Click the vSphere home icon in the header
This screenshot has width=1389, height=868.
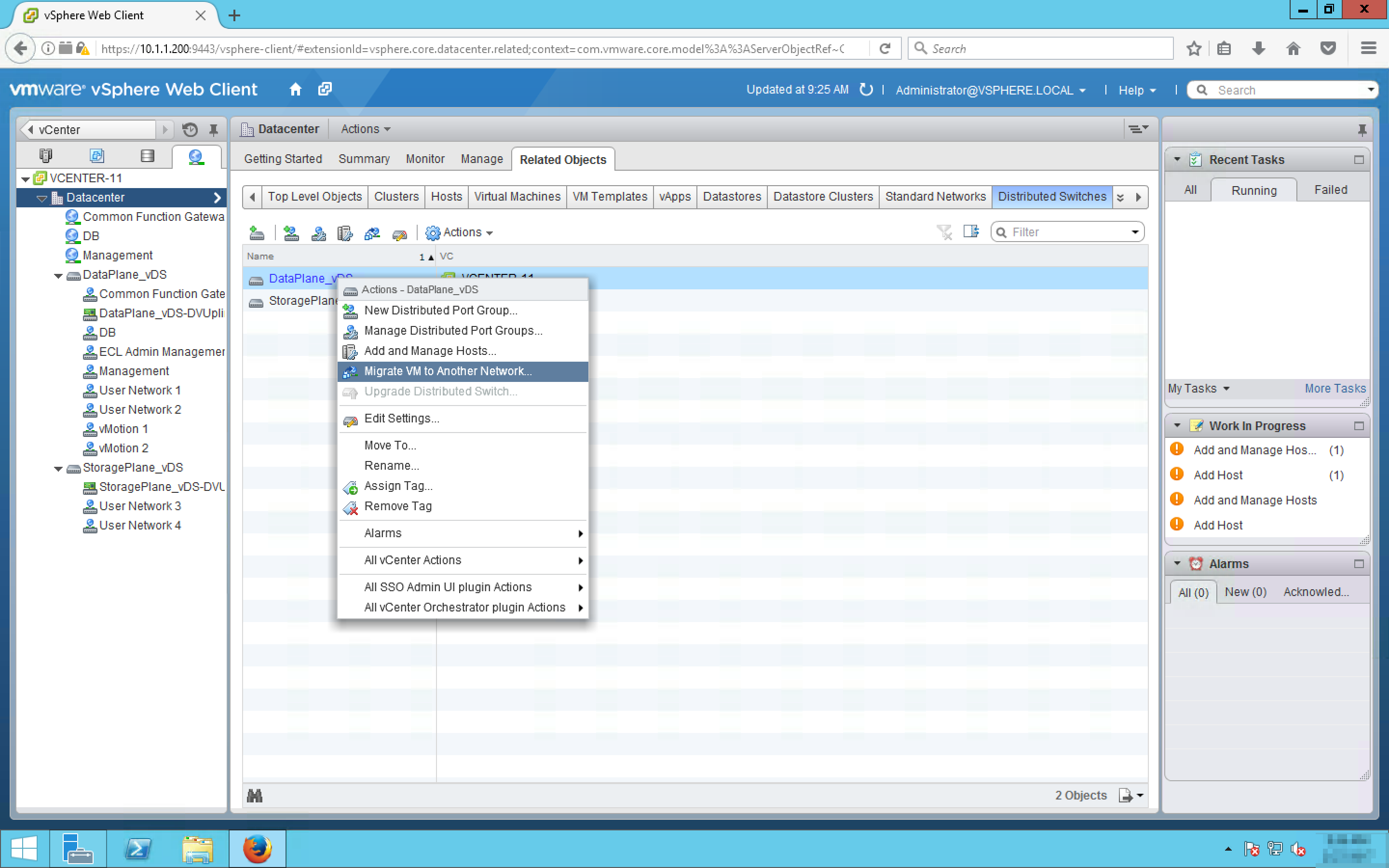tap(295, 90)
